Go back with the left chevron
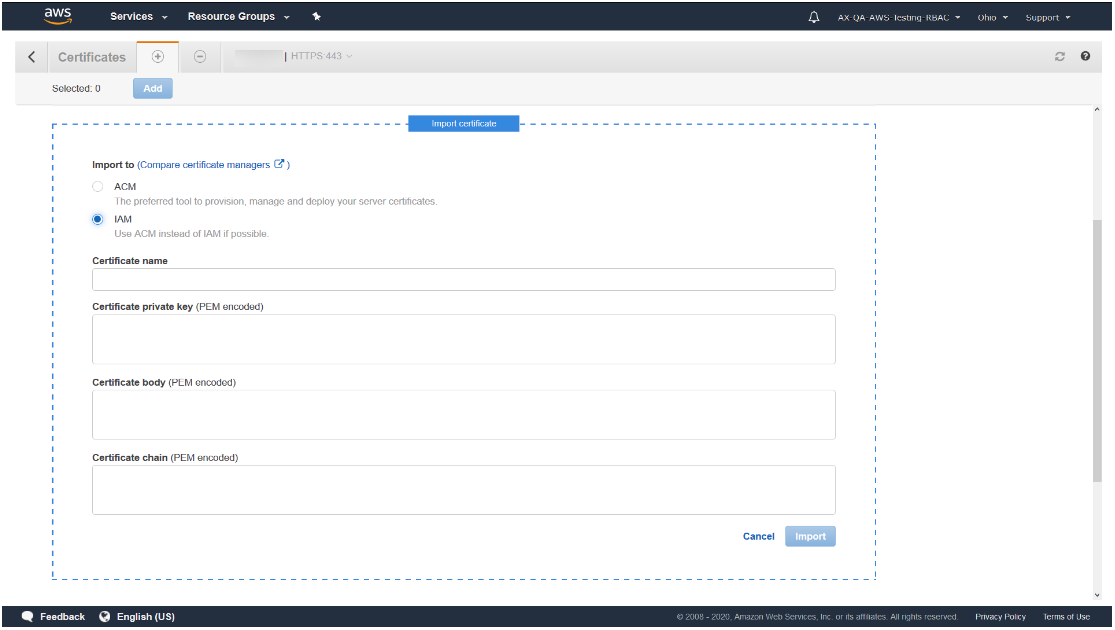The height and width of the screenshot is (630, 1115). tap(31, 57)
